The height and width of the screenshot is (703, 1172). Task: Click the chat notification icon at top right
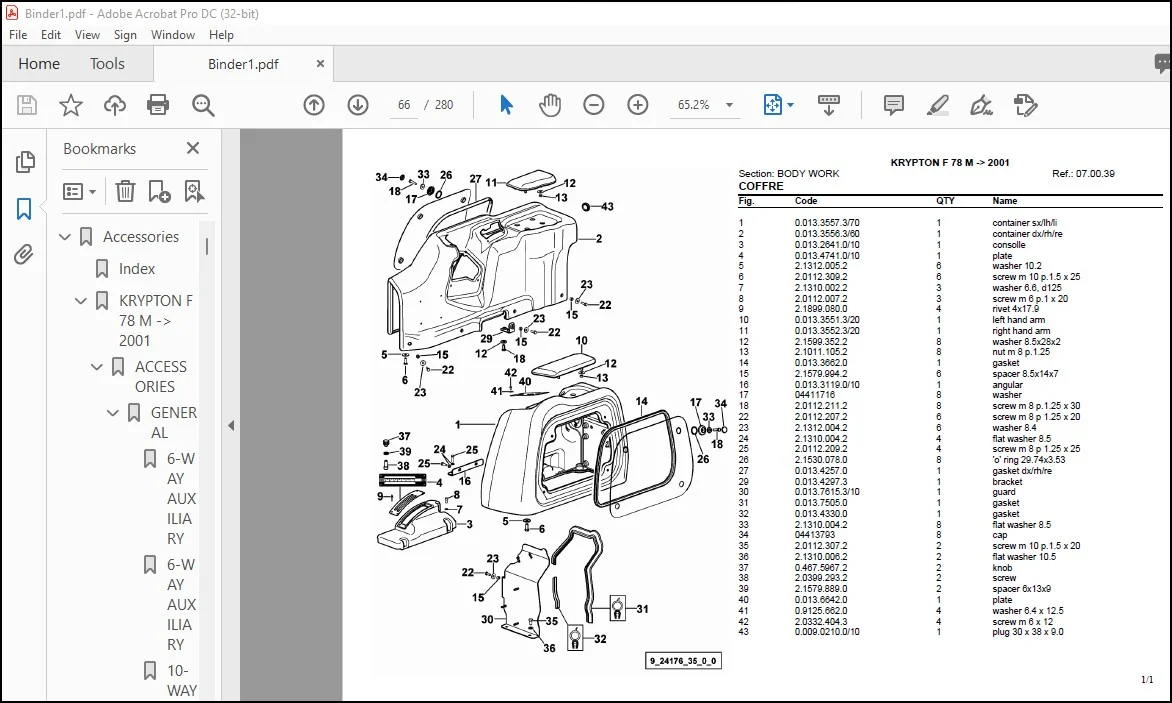(1162, 64)
